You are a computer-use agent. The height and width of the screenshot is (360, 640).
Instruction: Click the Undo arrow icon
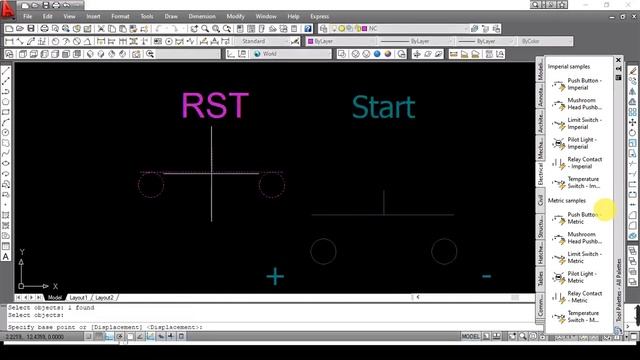159,29
